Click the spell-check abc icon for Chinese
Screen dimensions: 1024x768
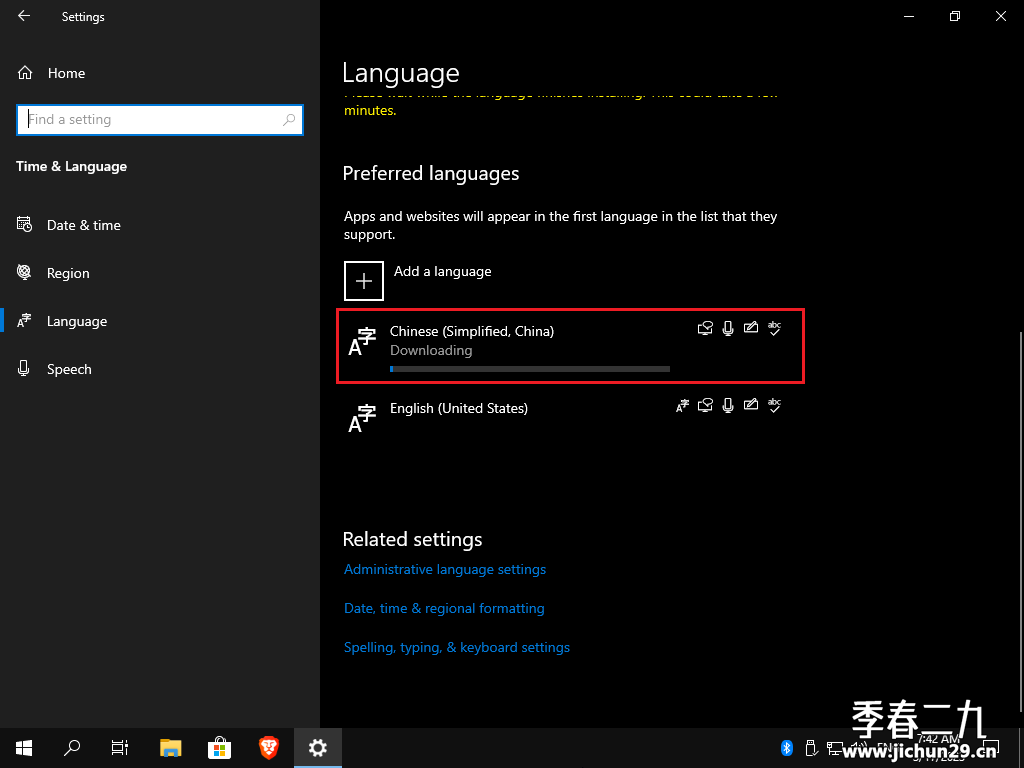pos(775,328)
